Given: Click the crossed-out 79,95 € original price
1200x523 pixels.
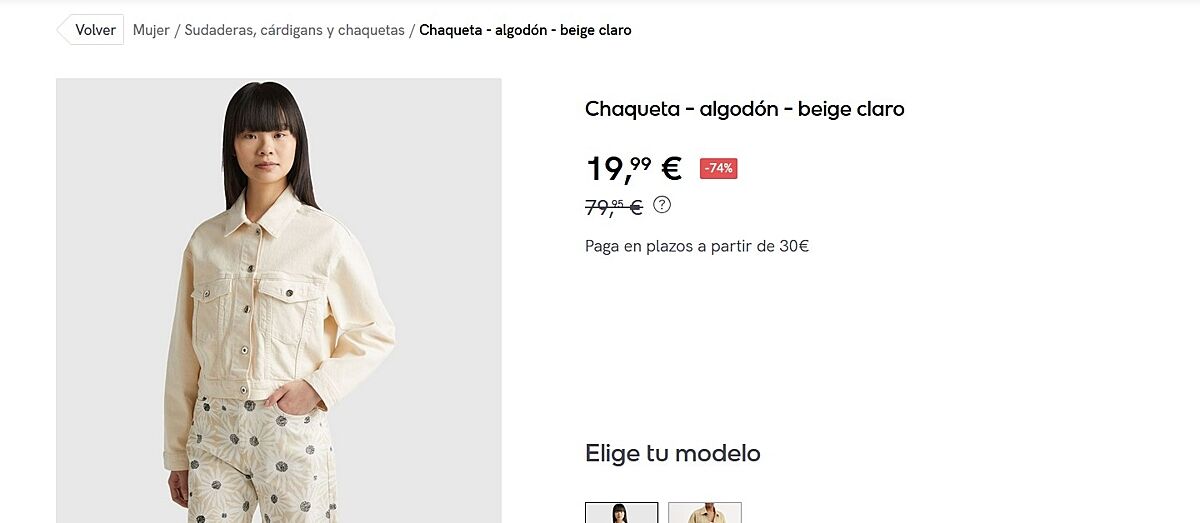Looking at the screenshot, I should (x=614, y=207).
